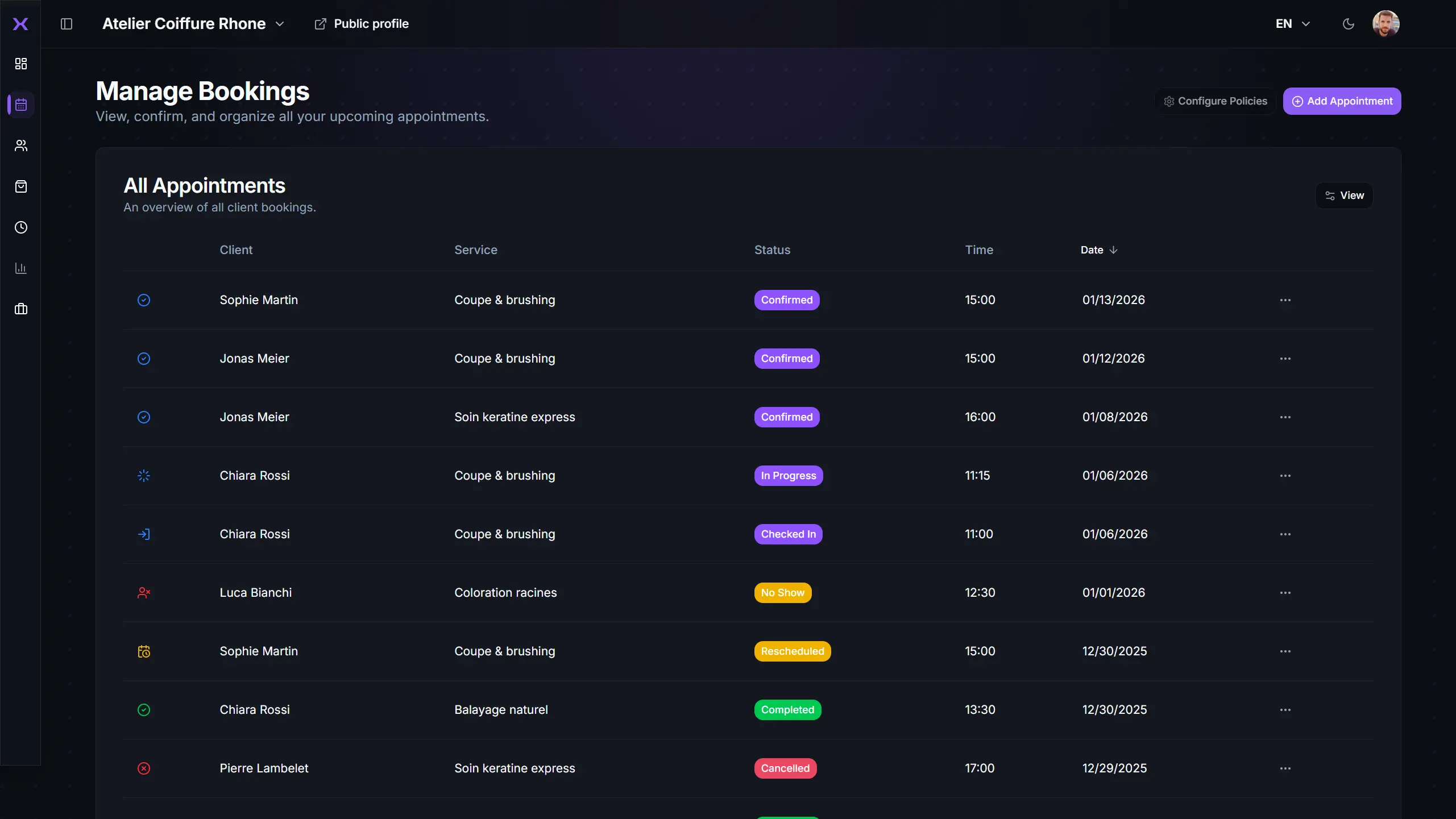
Task: Toggle the sidebar collapse button
Action: [x=67, y=24]
